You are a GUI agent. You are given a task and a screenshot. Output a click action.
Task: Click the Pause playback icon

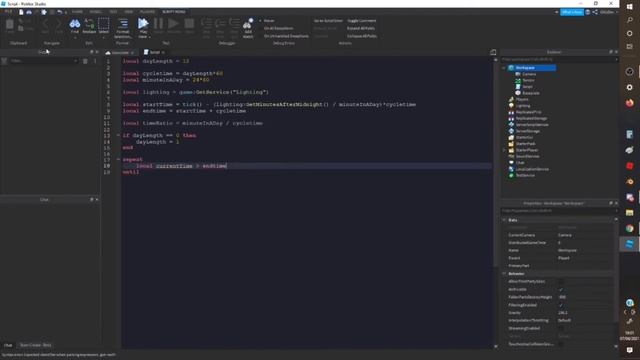tap(158, 24)
